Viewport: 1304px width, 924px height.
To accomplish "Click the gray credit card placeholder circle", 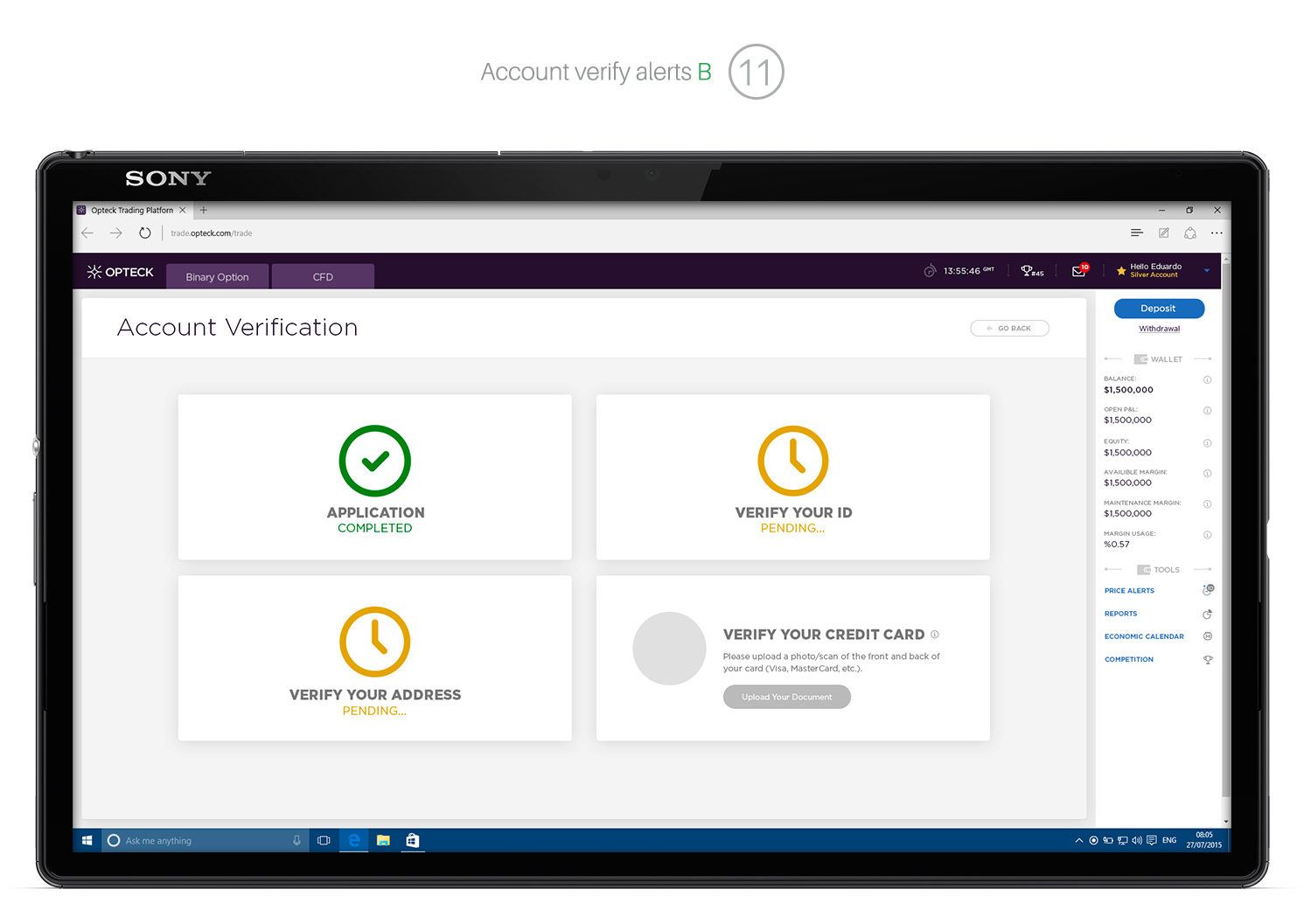I will coord(669,648).
